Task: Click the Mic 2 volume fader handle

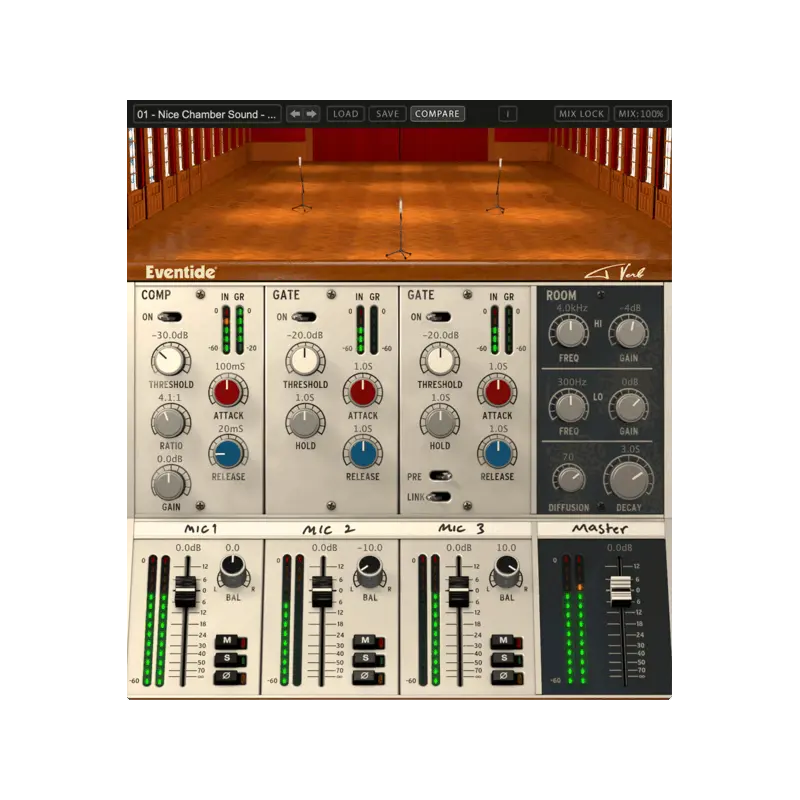Action: pos(322,591)
